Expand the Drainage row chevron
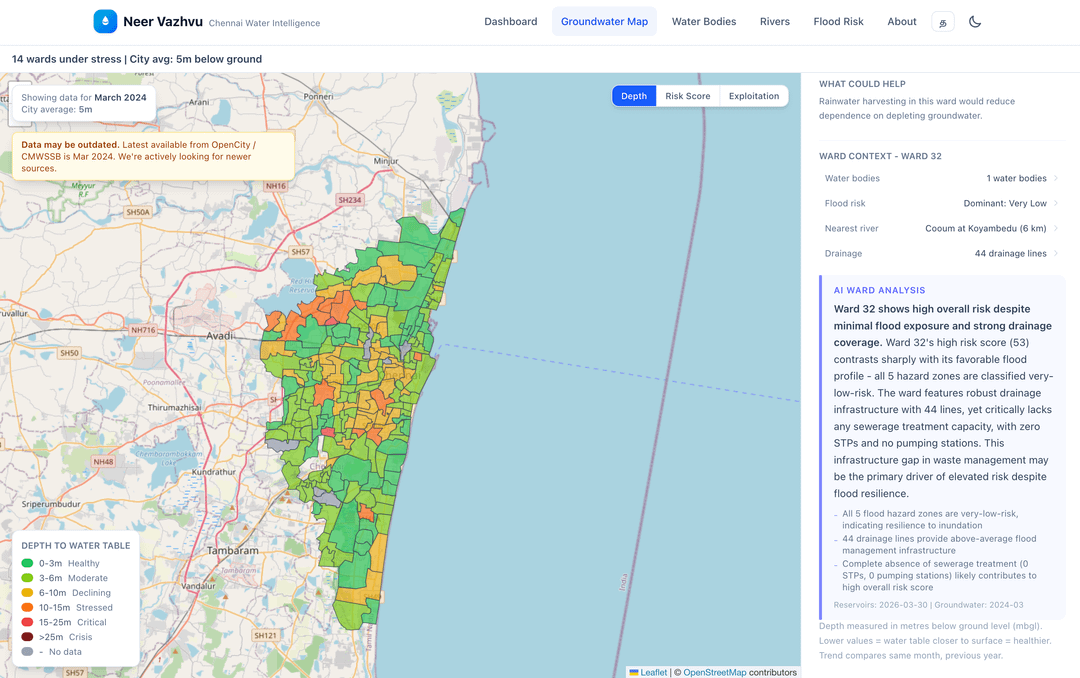The width and height of the screenshot is (1080, 678). [x=1056, y=254]
